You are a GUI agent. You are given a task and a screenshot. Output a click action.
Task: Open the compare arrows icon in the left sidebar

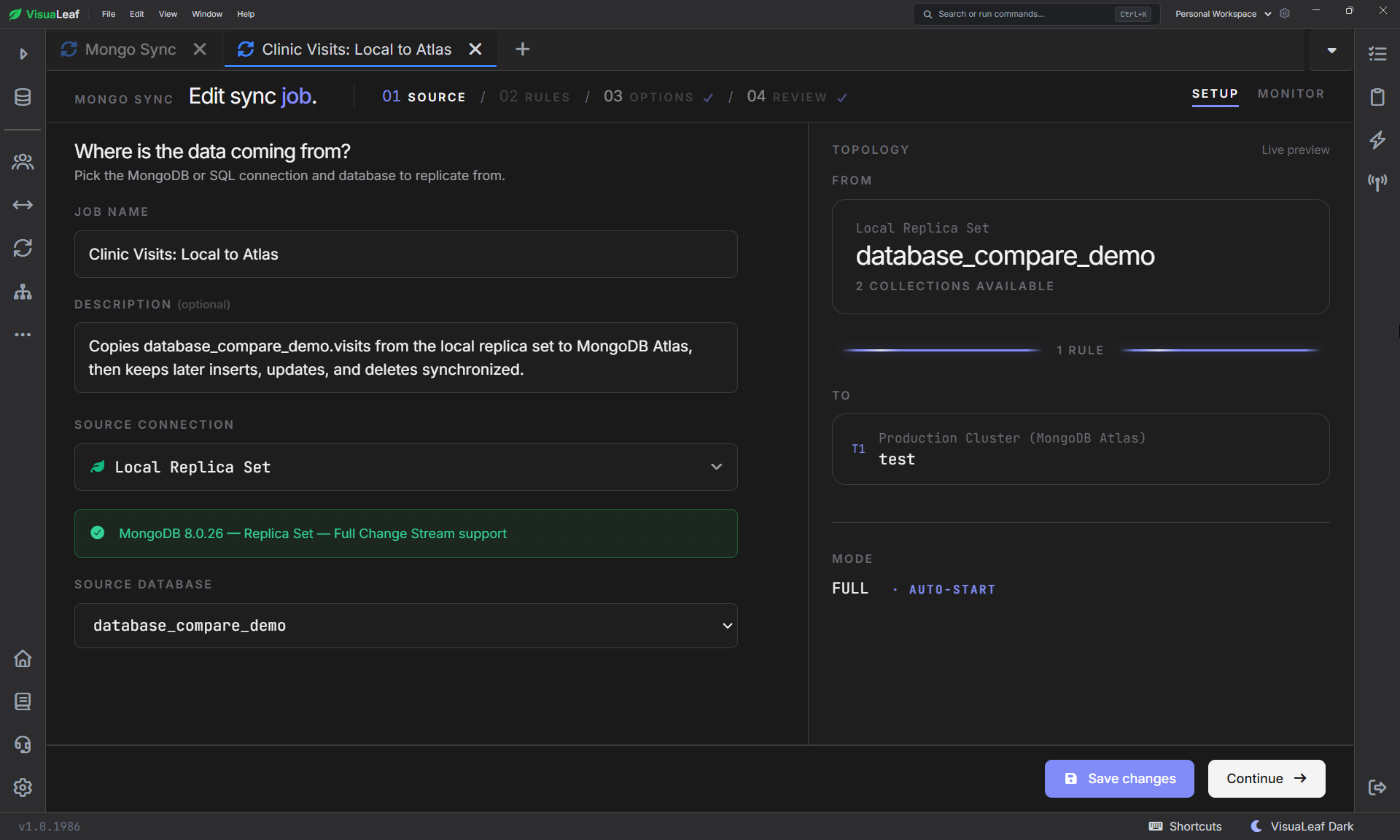pyautogui.click(x=23, y=205)
